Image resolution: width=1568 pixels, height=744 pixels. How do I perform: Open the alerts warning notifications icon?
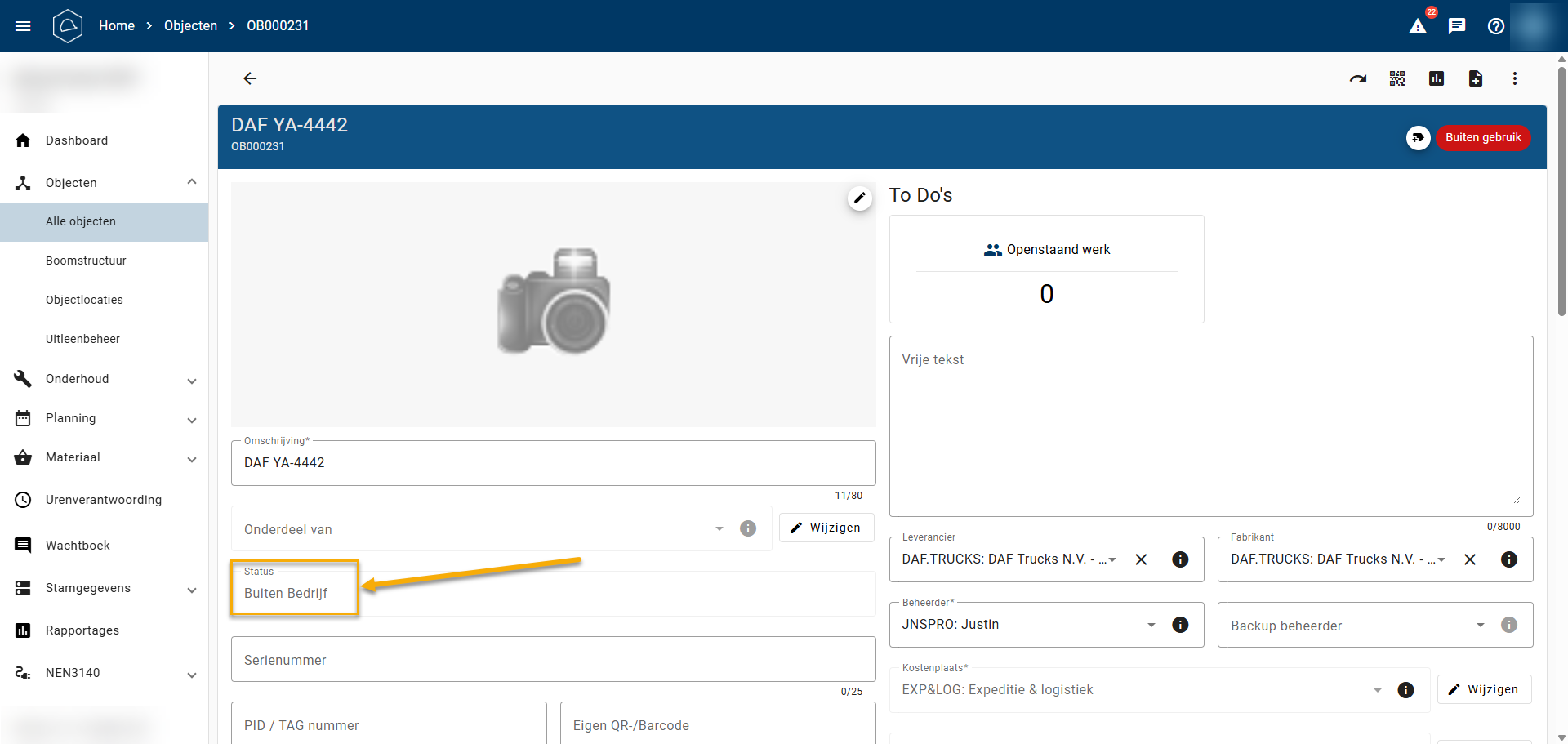click(1418, 26)
